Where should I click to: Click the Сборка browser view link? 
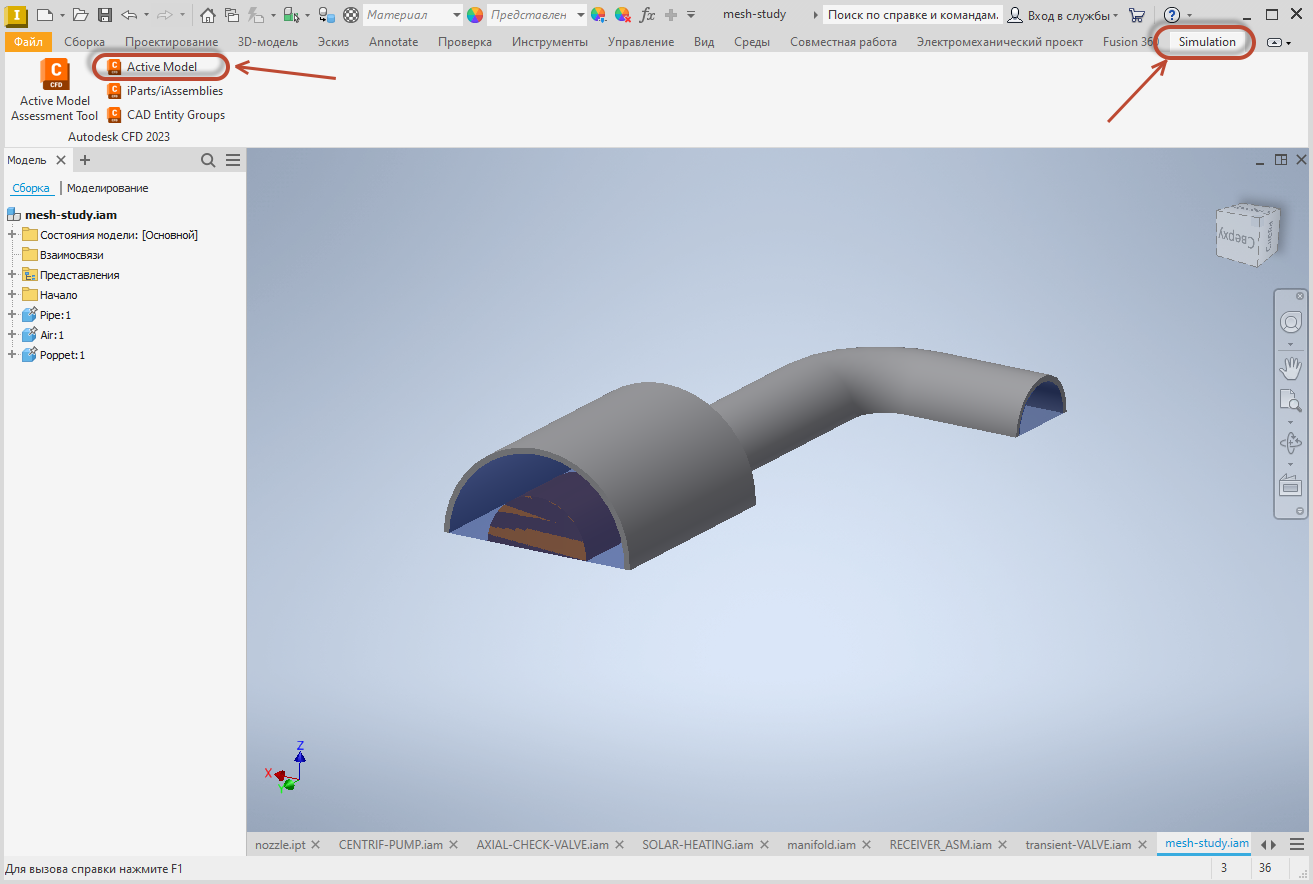[31, 188]
